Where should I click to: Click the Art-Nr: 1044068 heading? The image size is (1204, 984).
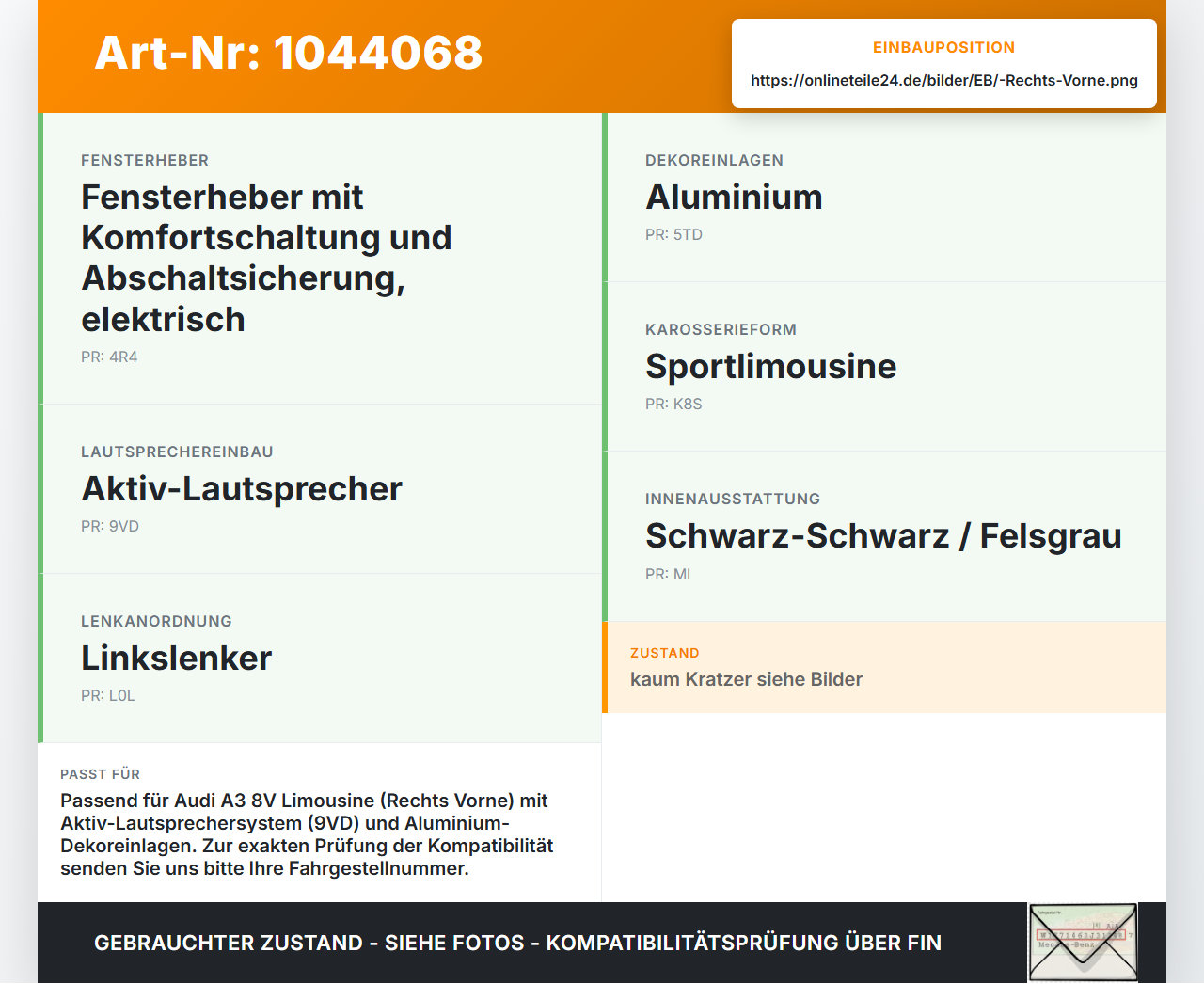tap(289, 53)
